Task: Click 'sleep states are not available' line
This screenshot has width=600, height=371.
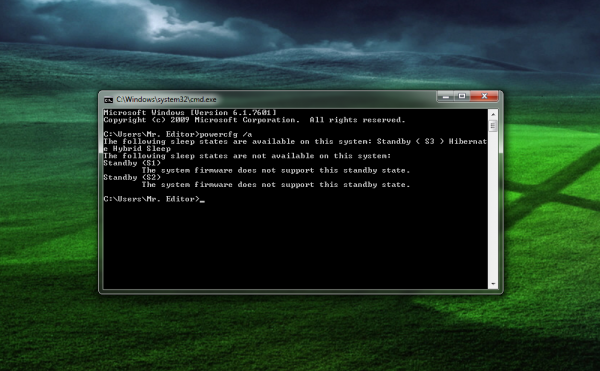Action: click(247, 156)
